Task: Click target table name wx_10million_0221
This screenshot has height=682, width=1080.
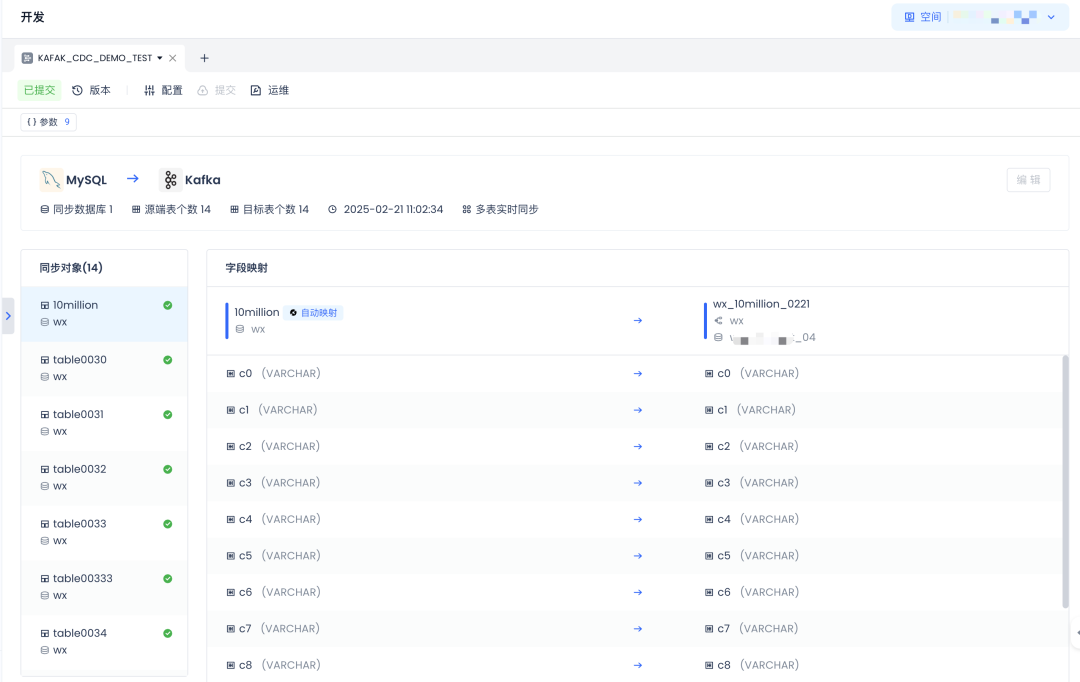Action: [761, 304]
